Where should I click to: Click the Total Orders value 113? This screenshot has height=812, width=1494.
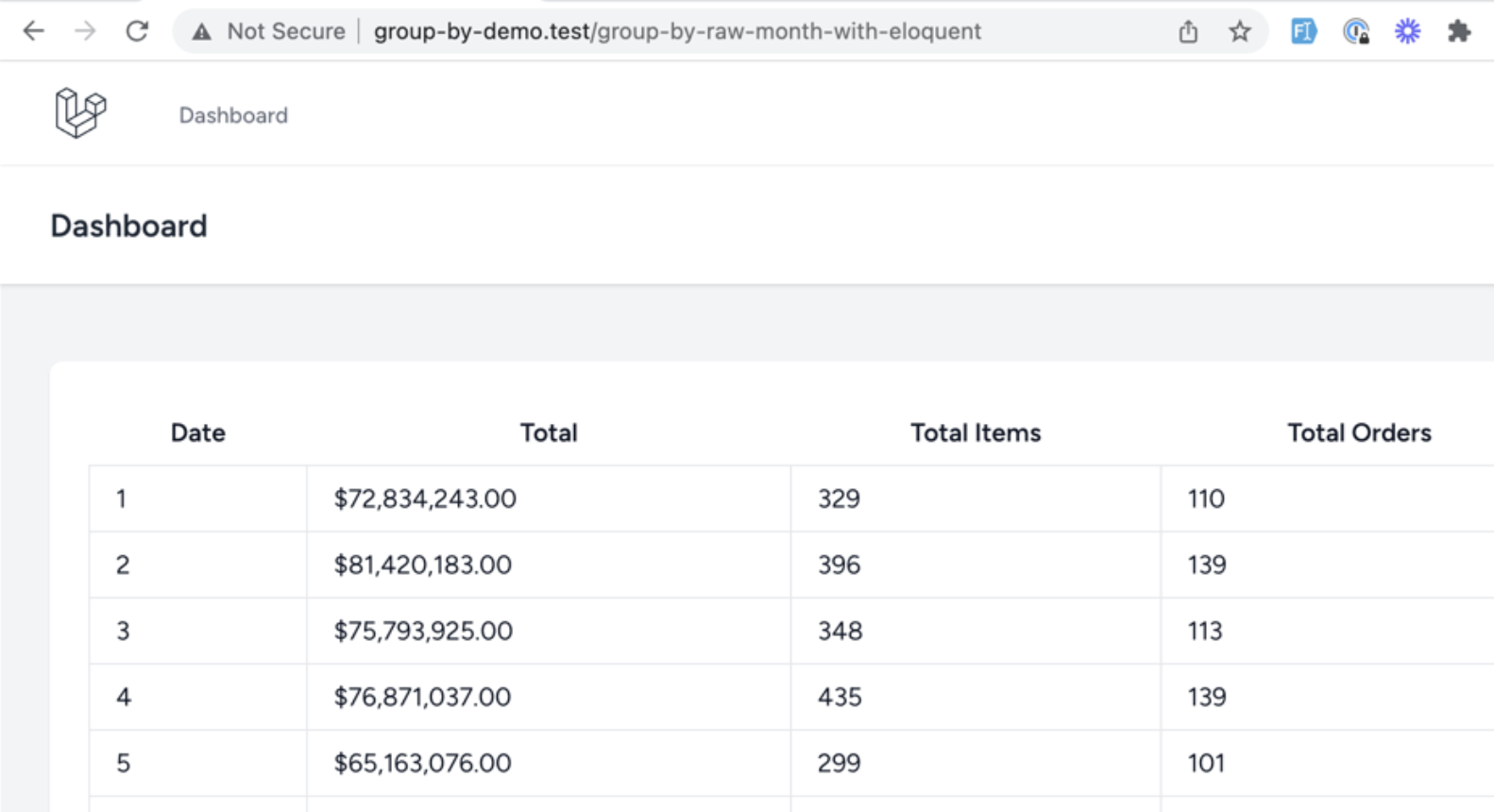click(x=1205, y=631)
